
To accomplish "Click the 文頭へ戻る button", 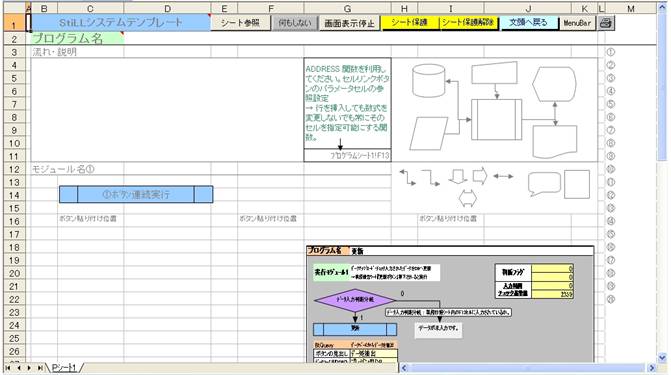I will pos(528,23).
